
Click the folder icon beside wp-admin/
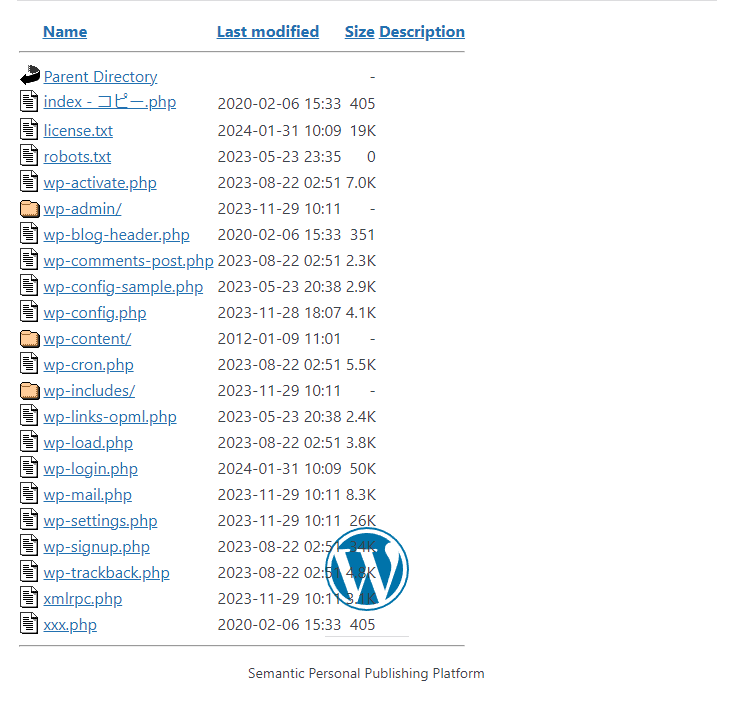(30, 208)
